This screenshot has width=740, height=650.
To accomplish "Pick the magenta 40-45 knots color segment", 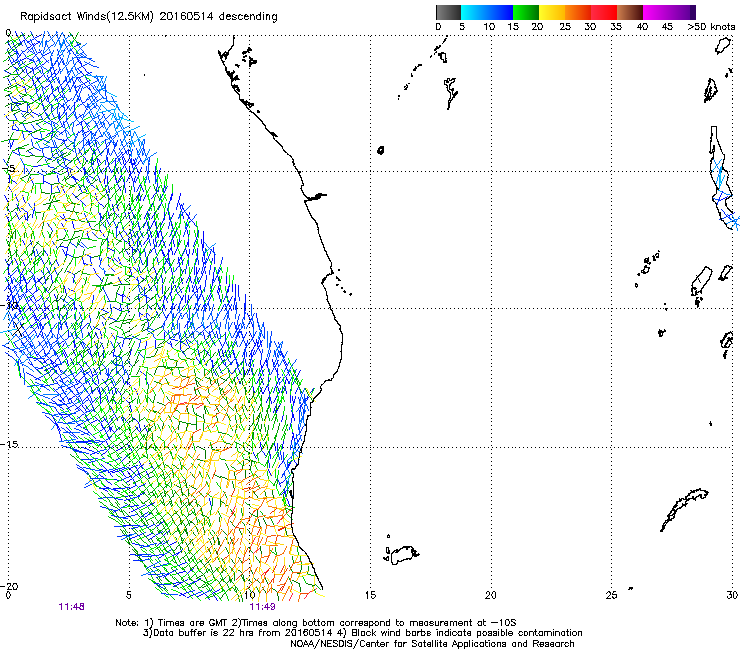I will tap(656, 12).
